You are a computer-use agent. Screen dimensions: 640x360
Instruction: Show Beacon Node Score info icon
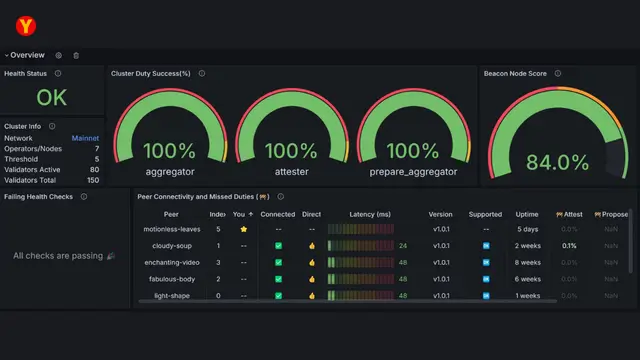tap(558, 73)
